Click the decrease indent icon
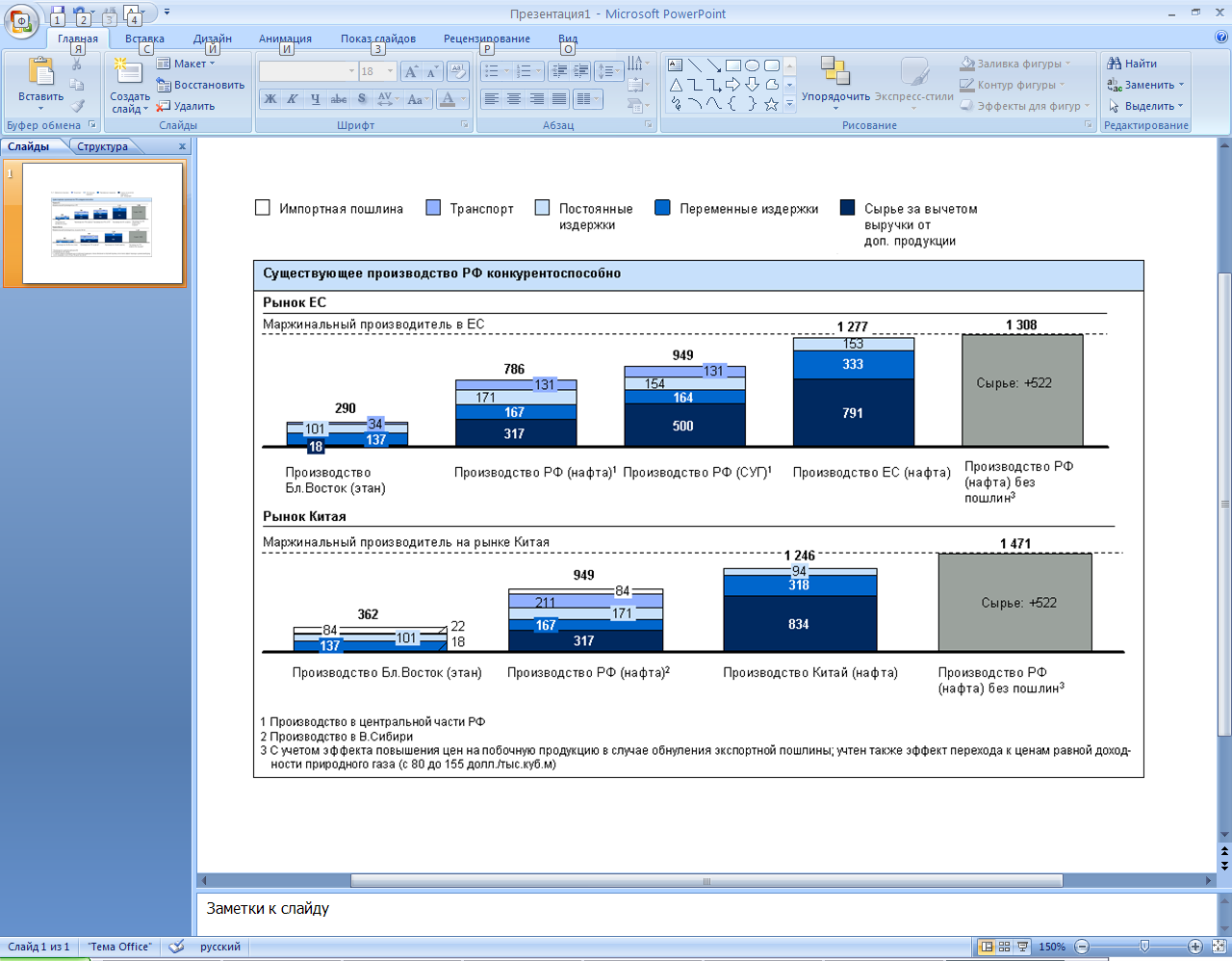The width and height of the screenshot is (1232, 961). [x=558, y=71]
